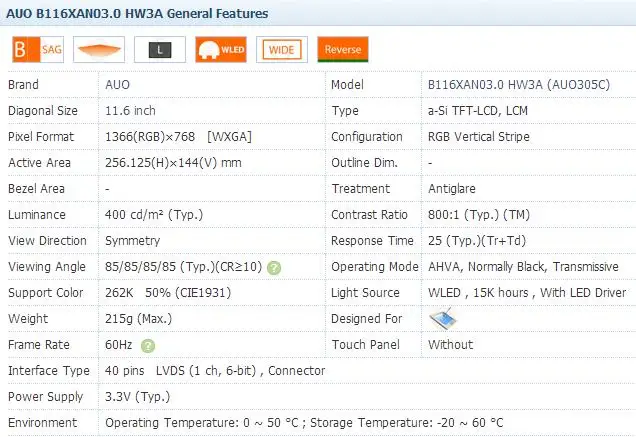Select response time 25 (Typ.)(Tr+Td)
This screenshot has height=437, width=636.
coord(477,241)
